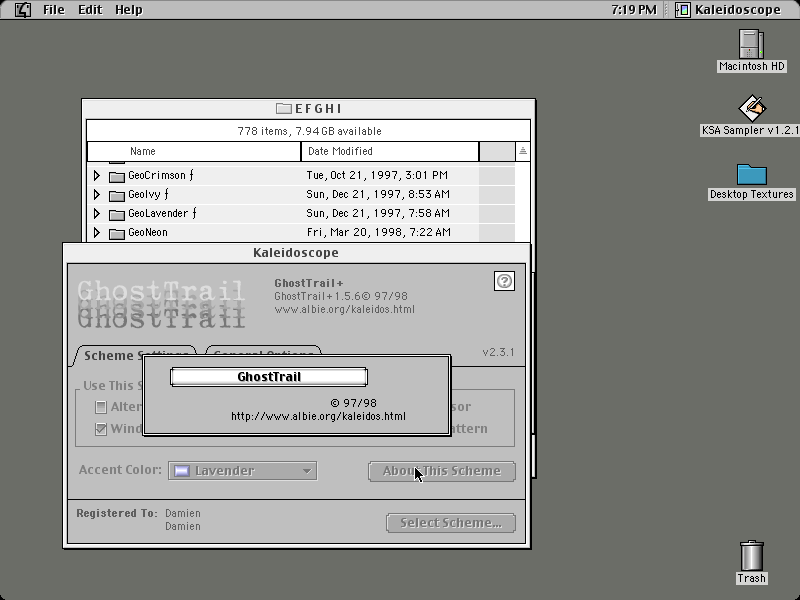Open the File menu

pyautogui.click(x=54, y=10)
